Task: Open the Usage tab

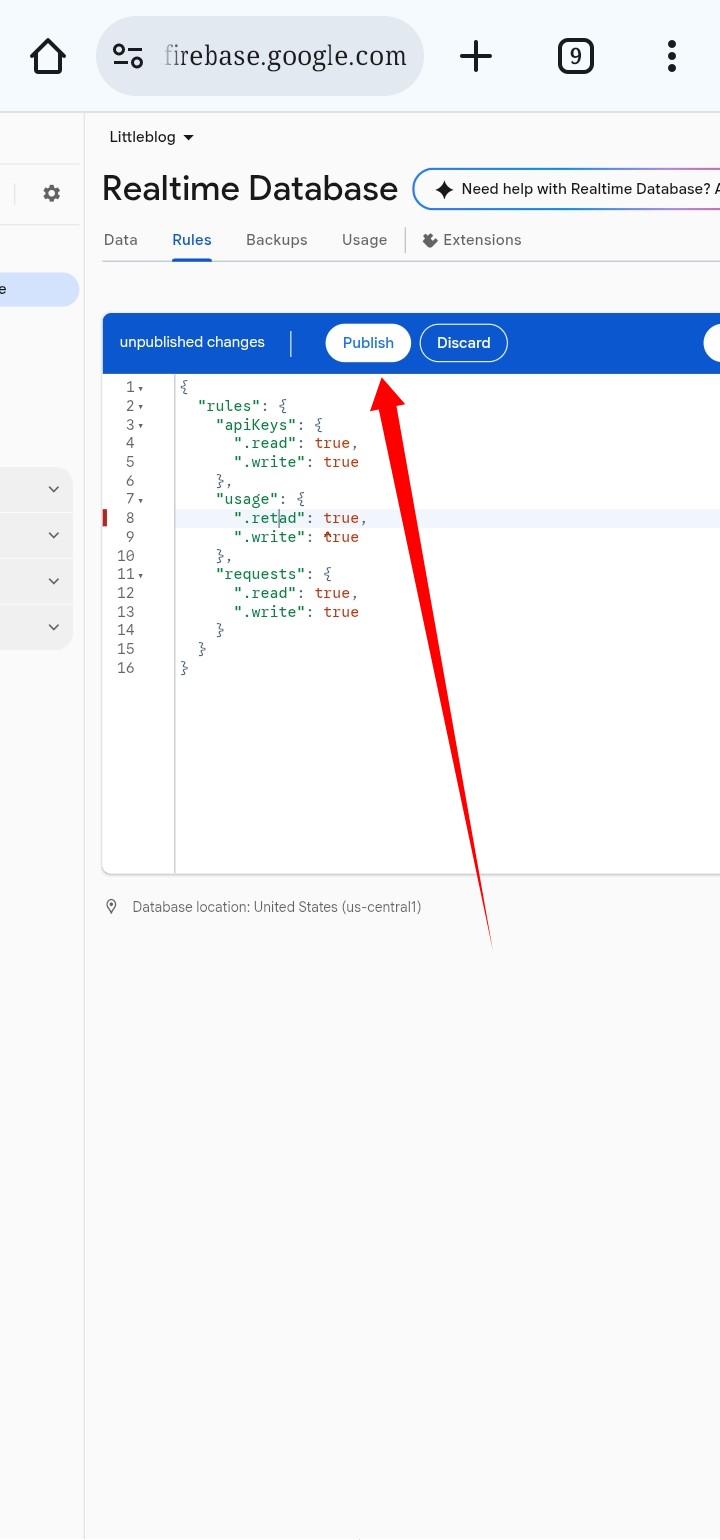Action: pyautogui.click(x=364, y=240)
